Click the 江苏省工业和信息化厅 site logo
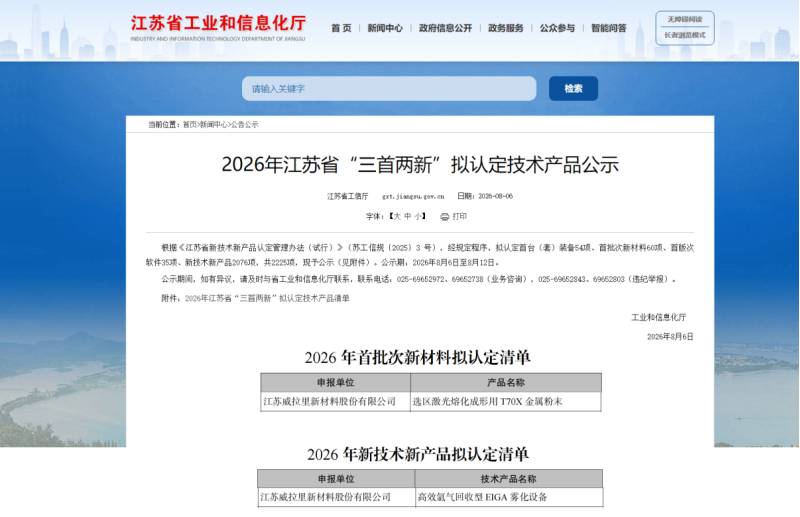Viewport: 800px width, 517px height. click(218, 28)
